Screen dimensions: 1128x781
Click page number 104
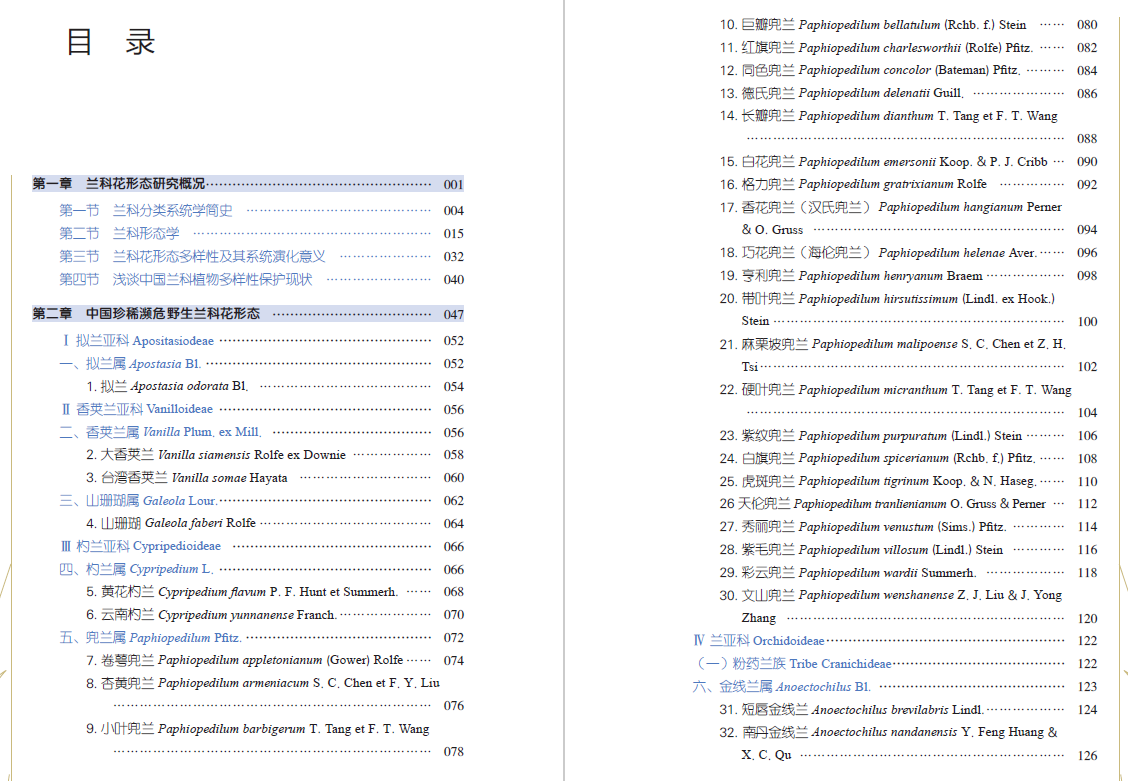click(1087, 413)
